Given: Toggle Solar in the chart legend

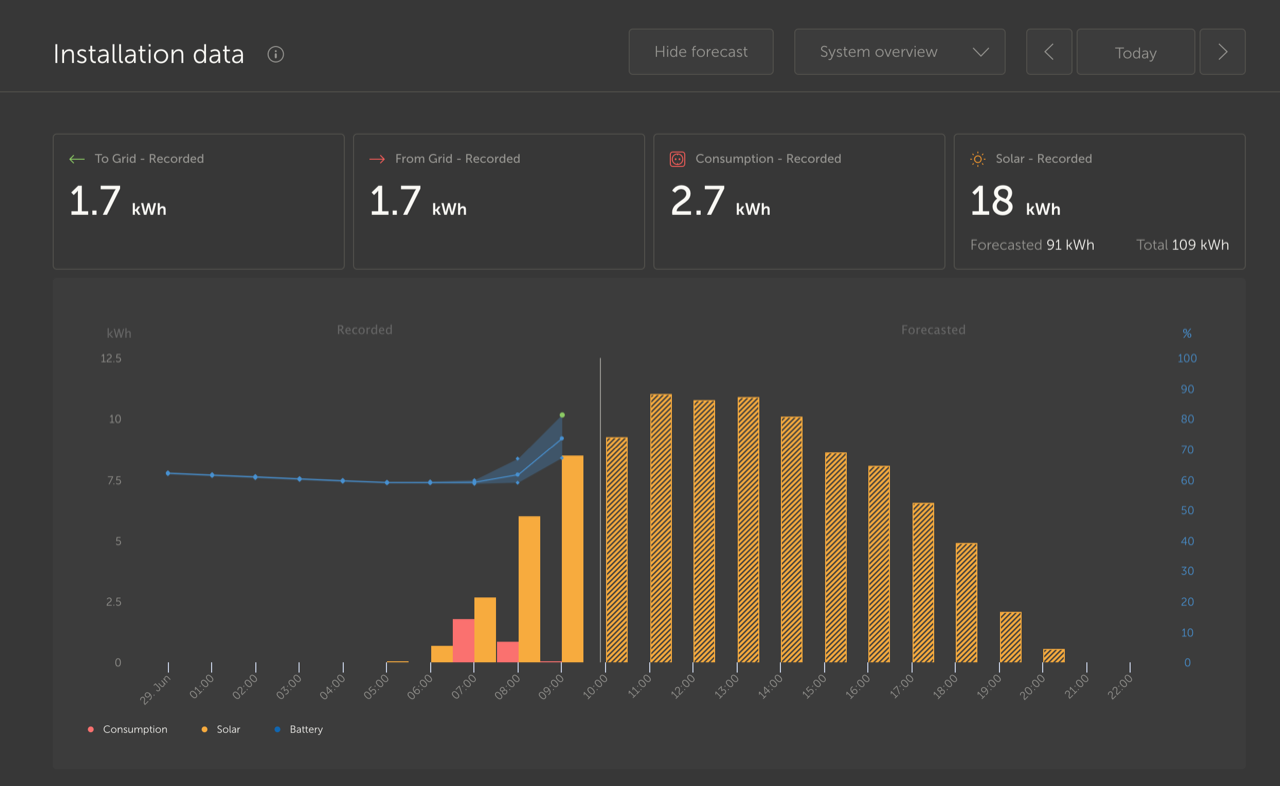Looking at the screenshot, I should (x=224, y=729).
